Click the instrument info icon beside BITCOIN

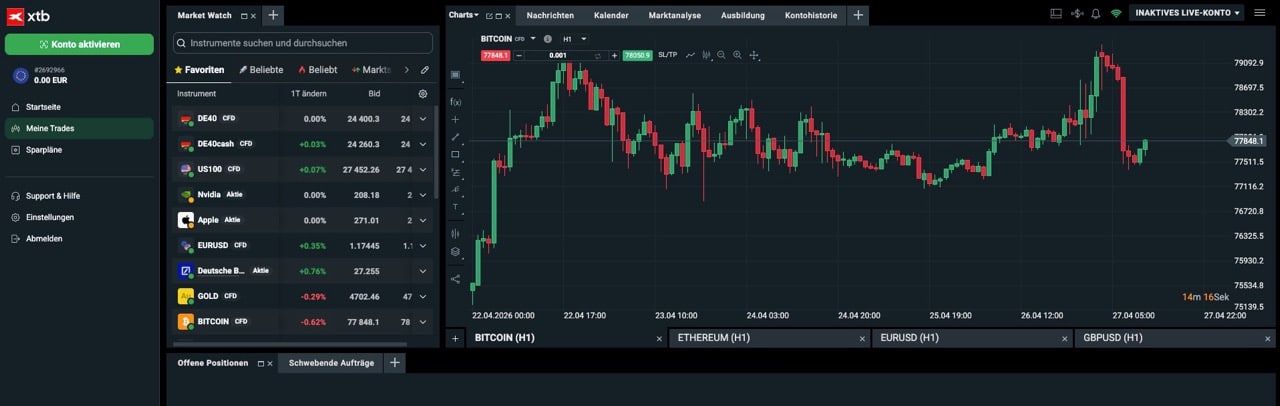(x=547, y=38)
